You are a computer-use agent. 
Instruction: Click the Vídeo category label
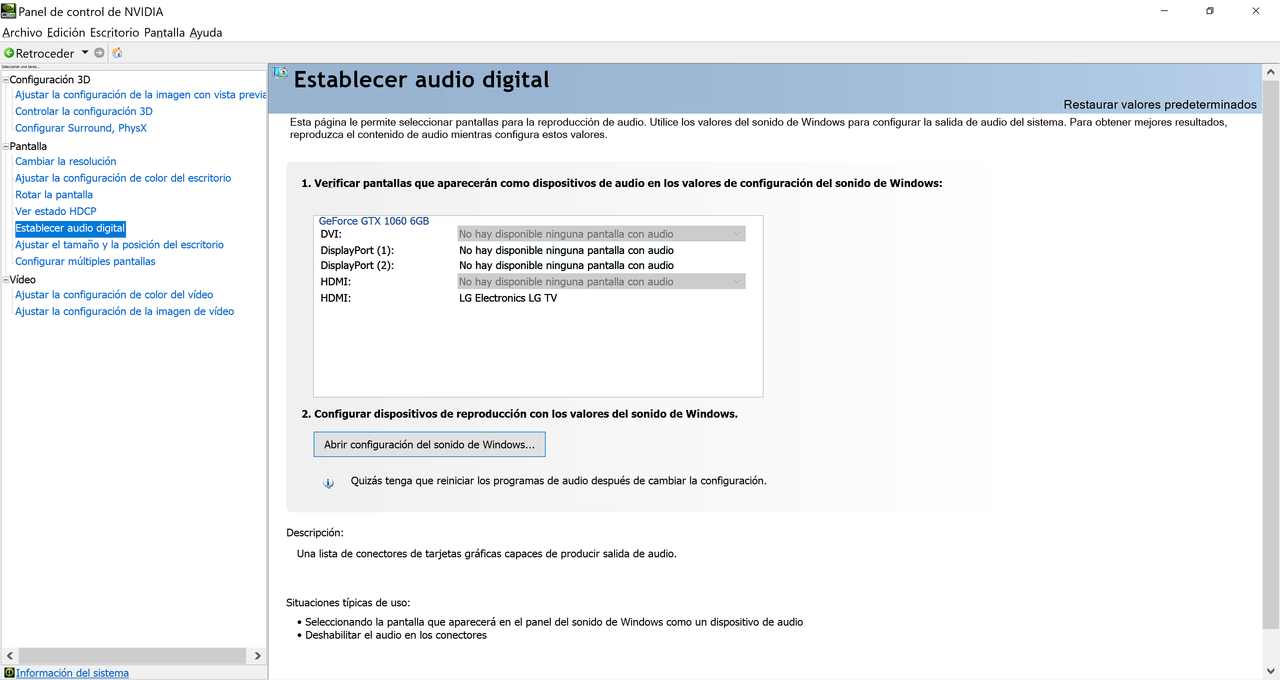pyautogui.click(x=23, y=280)
